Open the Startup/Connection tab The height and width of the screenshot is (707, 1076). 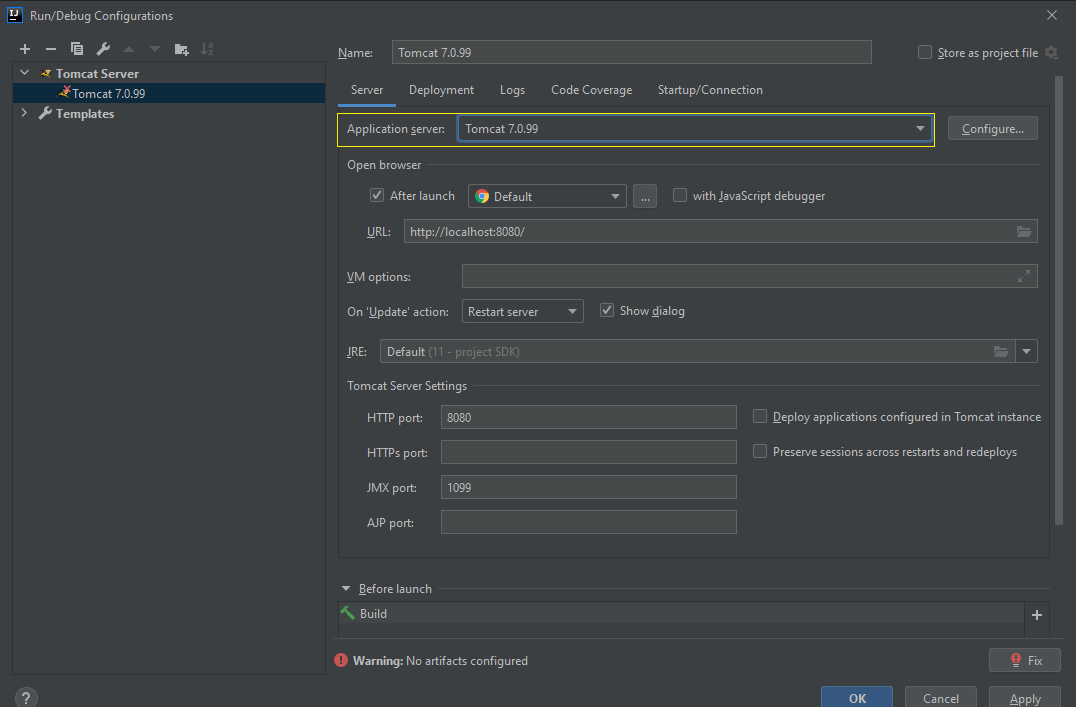point(710,90)
